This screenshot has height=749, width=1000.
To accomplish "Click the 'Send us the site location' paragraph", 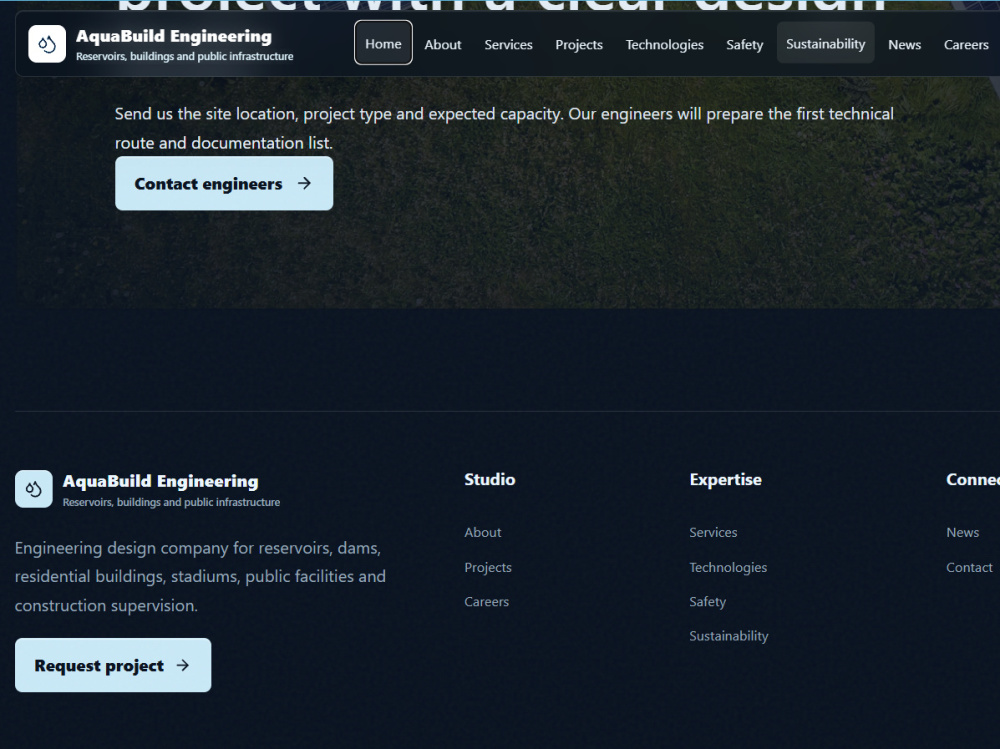I will 504,128.
